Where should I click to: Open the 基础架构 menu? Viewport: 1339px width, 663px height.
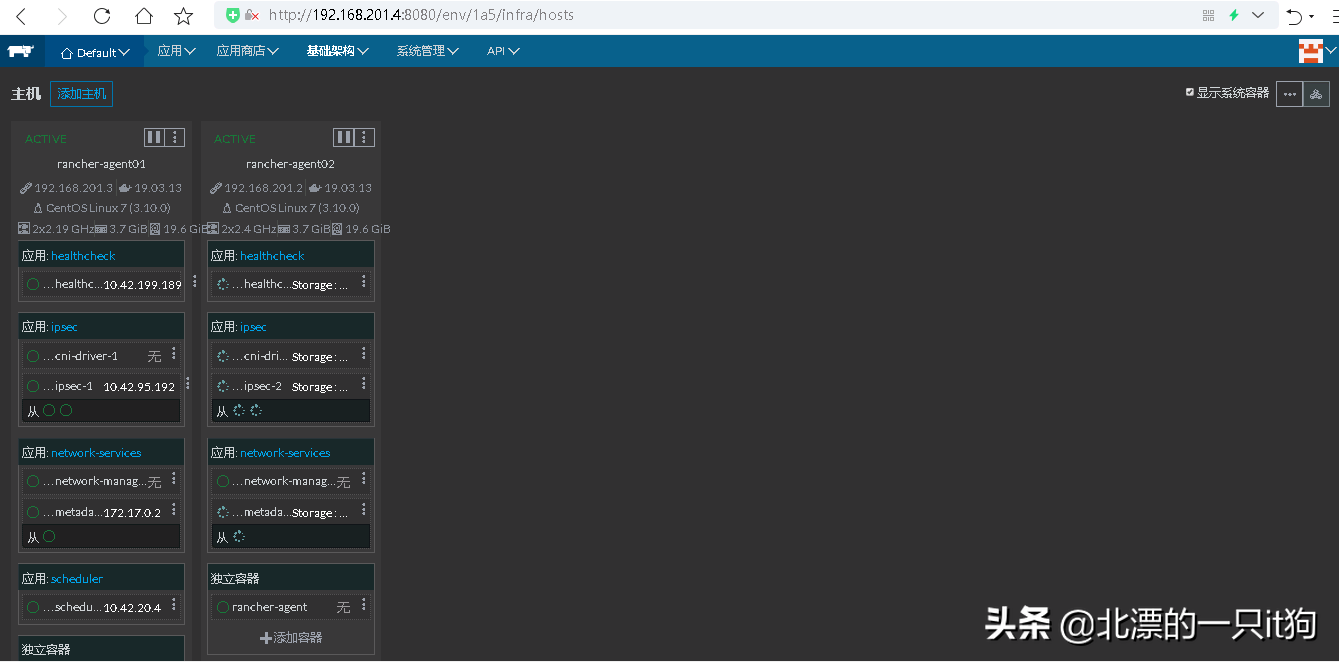click(x=337, y=51)
